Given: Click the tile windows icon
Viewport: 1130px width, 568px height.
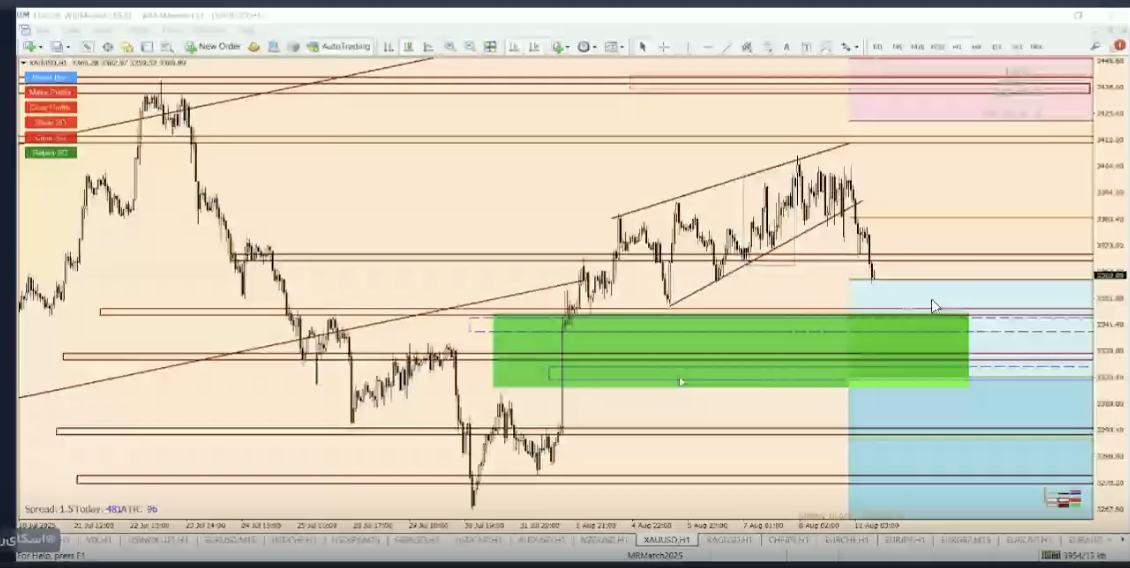Looking at the screenshot, I should [490, 47].
